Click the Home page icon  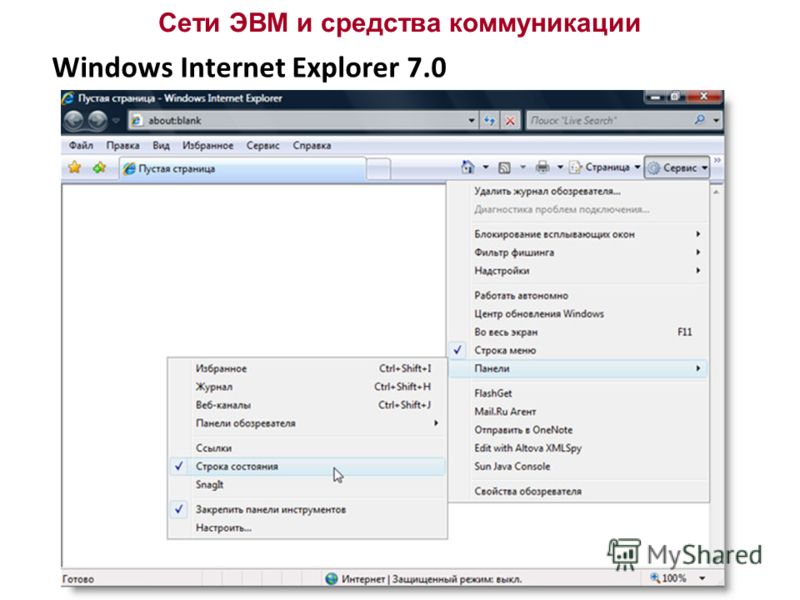[468, 167]
